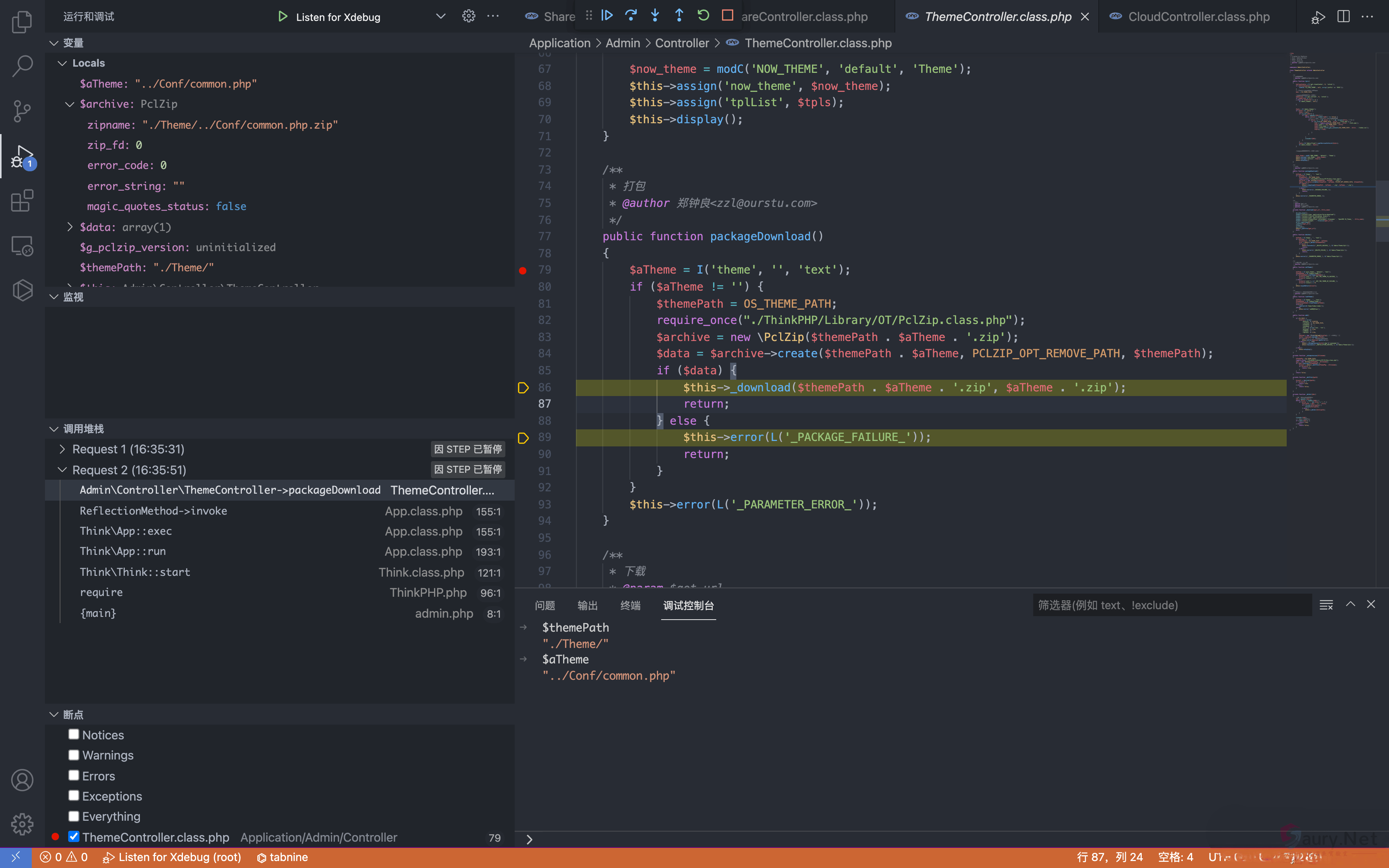This screenshot has height=868, width=1389.
Task: Open the Listen for Xdebug configuration dropdown
Action: (440, 17)
